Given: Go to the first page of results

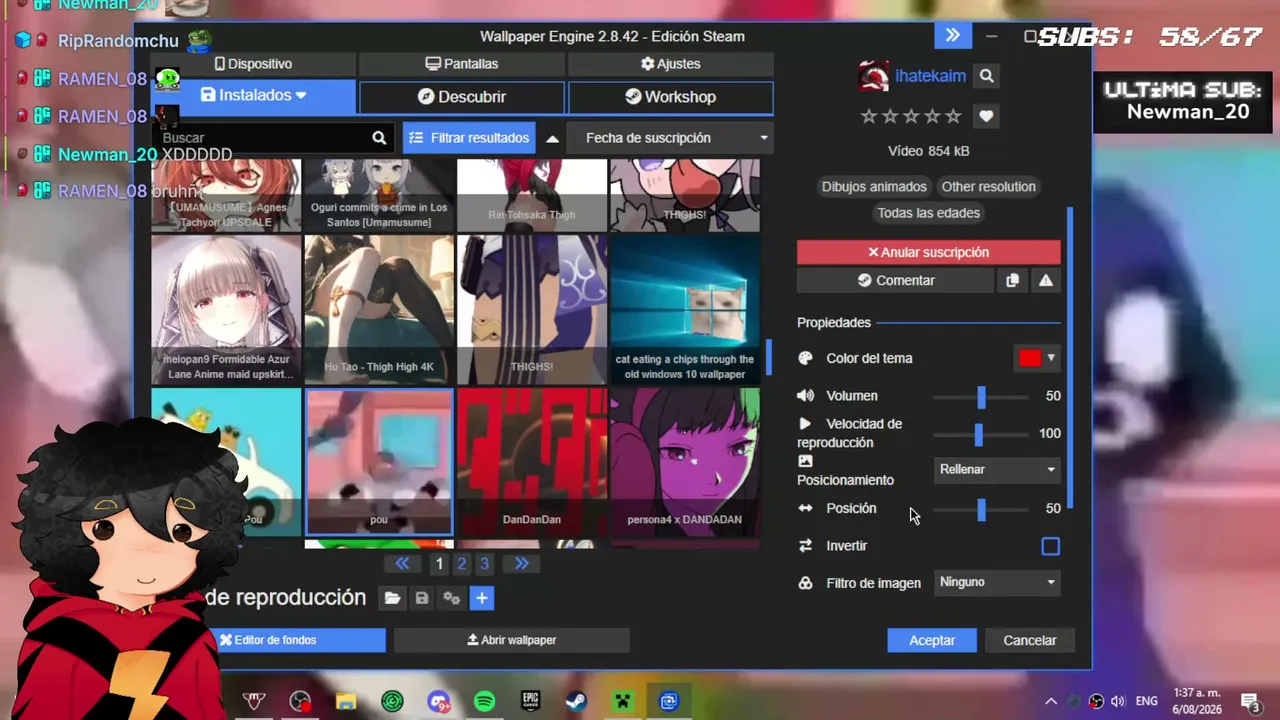Looking at the screenshot, I should point(402,564).
